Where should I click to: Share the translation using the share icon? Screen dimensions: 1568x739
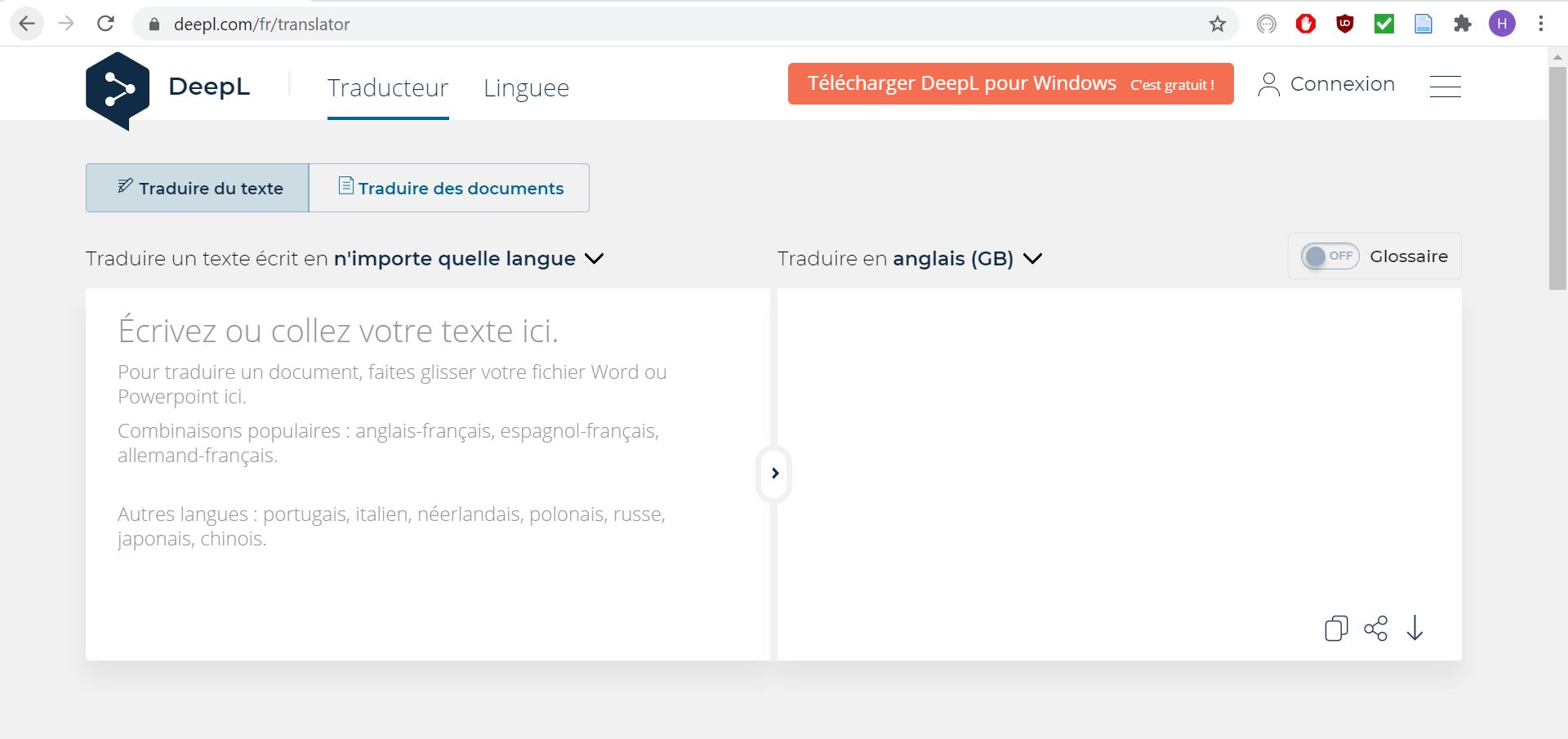click(x=1376, y=628)
